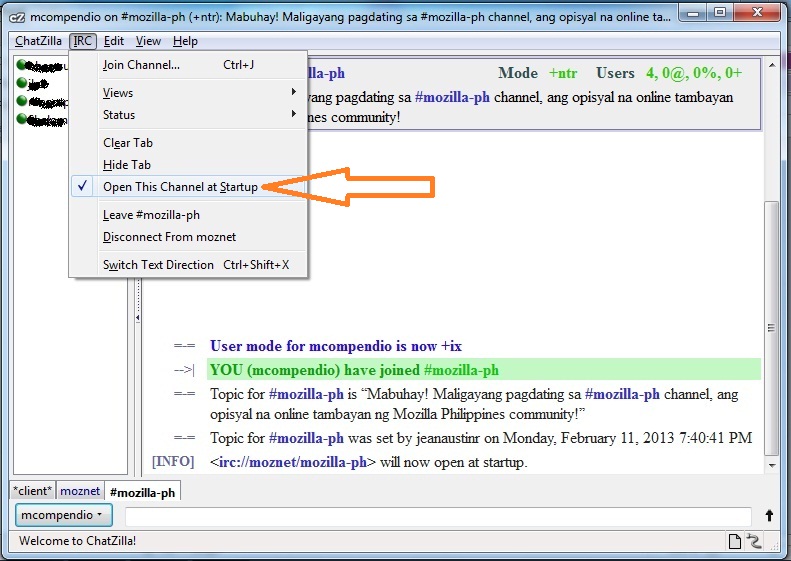Screen dimensions: 791x561
Task: Collapse the user list splitter grip
Action: [x=138, y=318]
